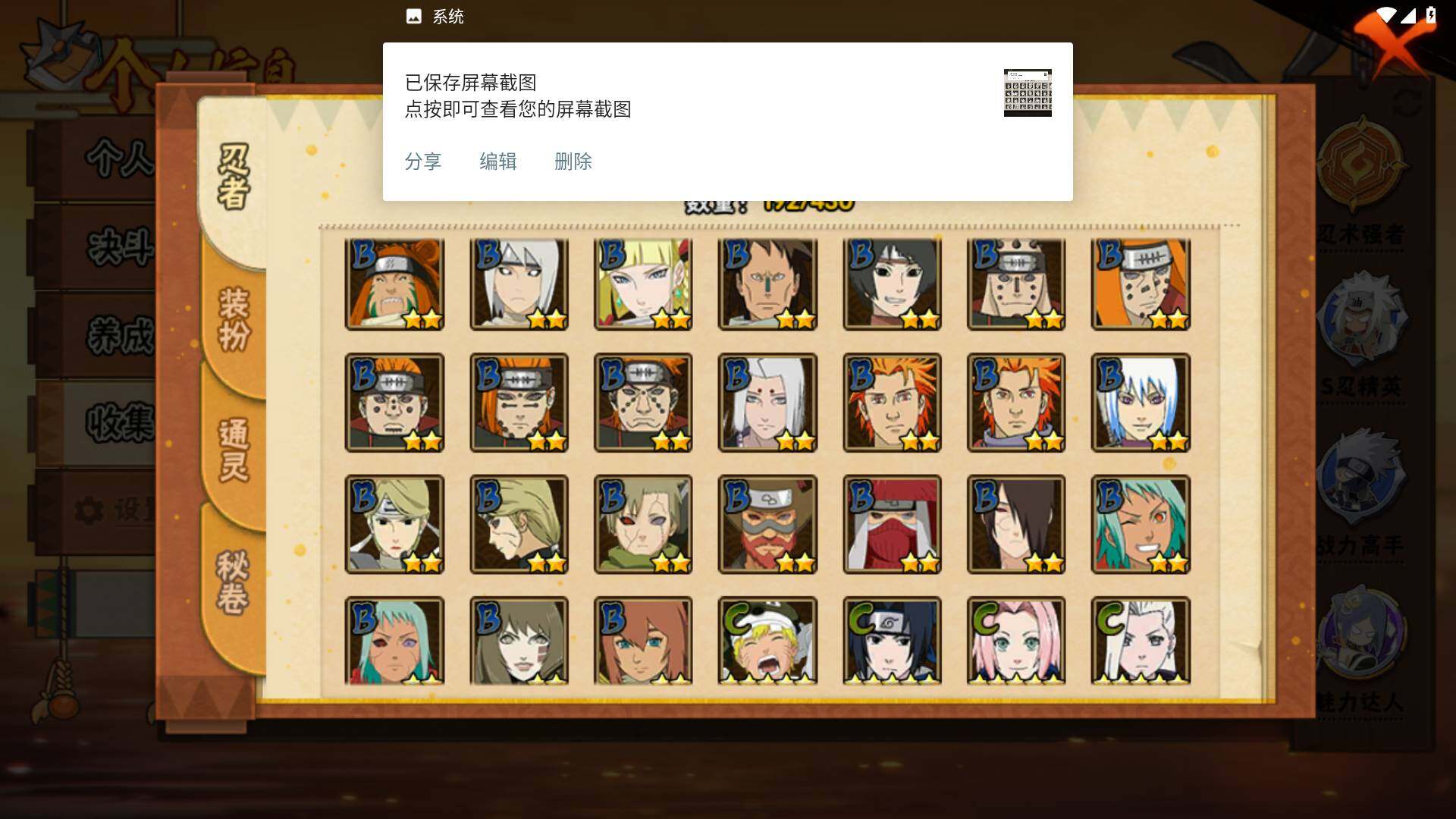Choose the dark-haired C-rank ninja with leaf headband
Screen dimensions: 1456x819
click(892, 641)
